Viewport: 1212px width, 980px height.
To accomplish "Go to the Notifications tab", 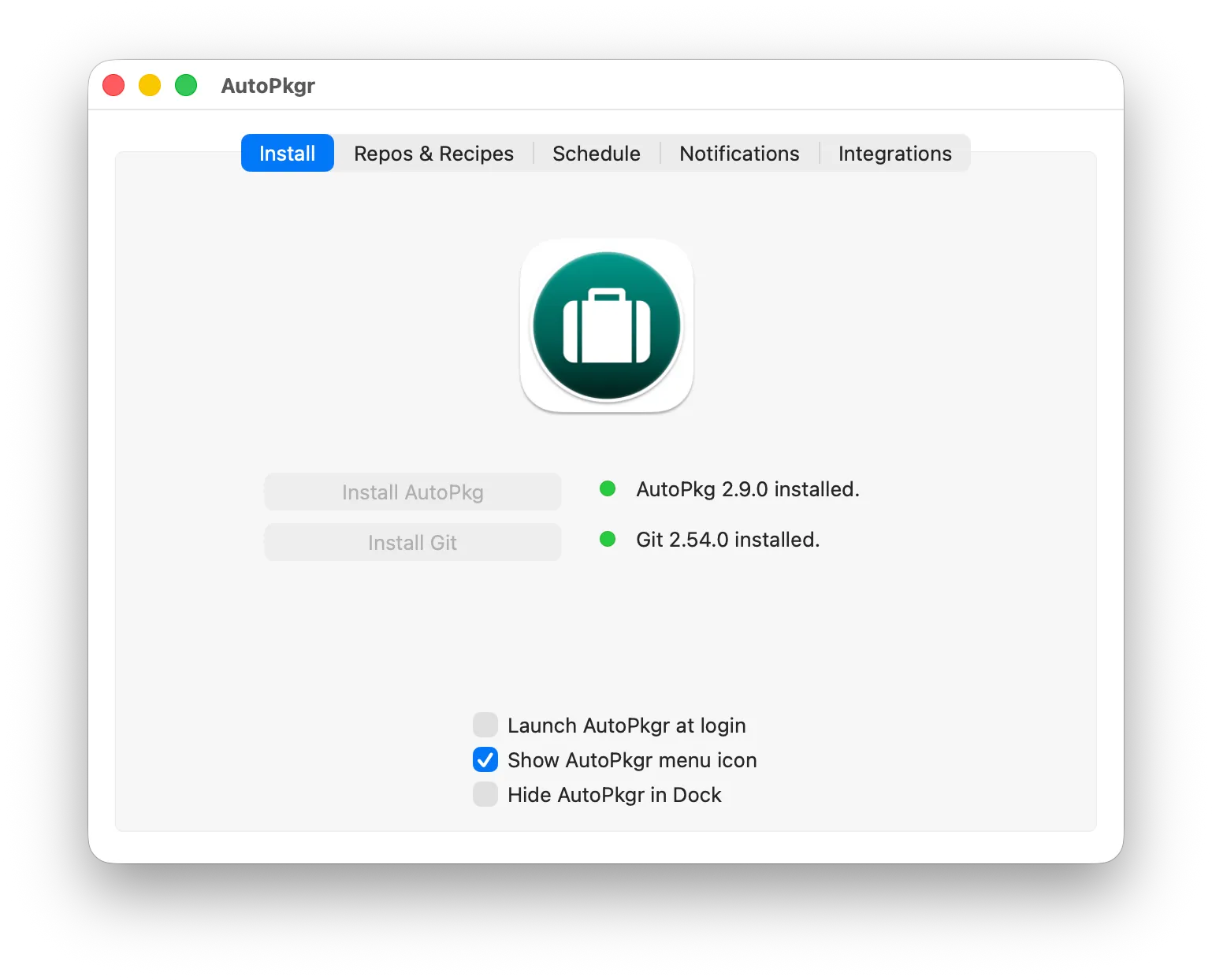I will tap(739, 153).
